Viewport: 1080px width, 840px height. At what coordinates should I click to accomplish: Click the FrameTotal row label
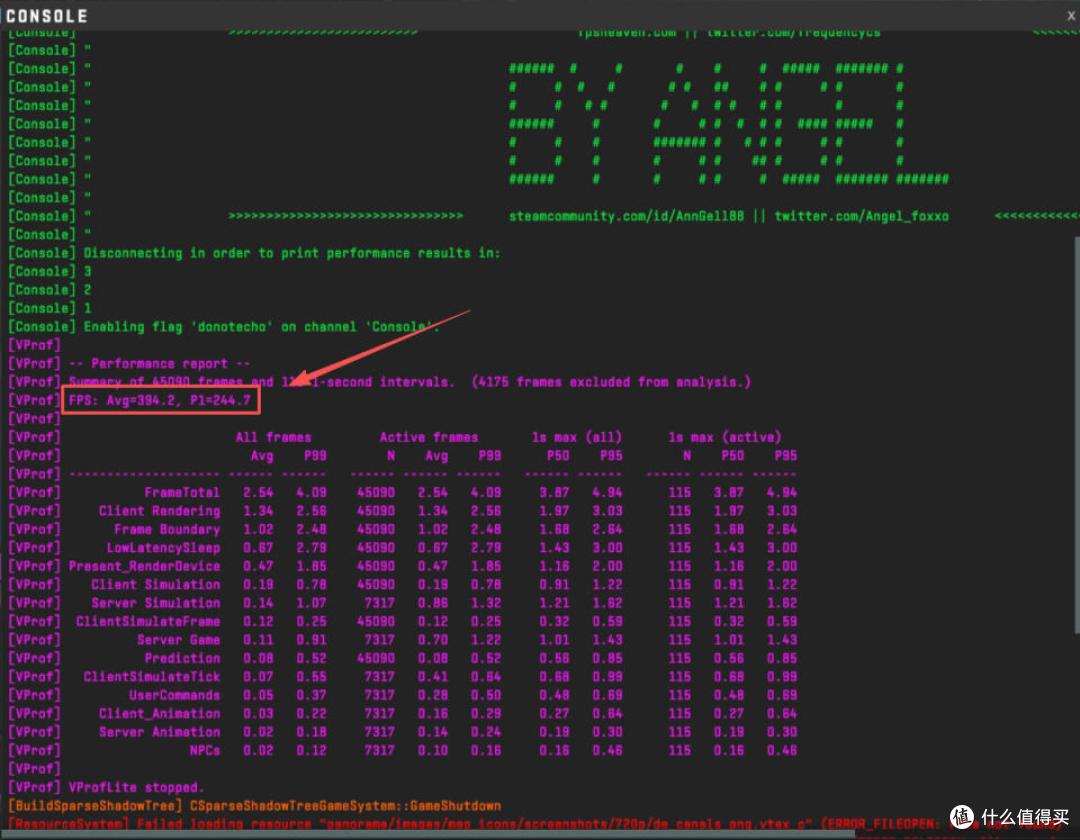[182, 492]
